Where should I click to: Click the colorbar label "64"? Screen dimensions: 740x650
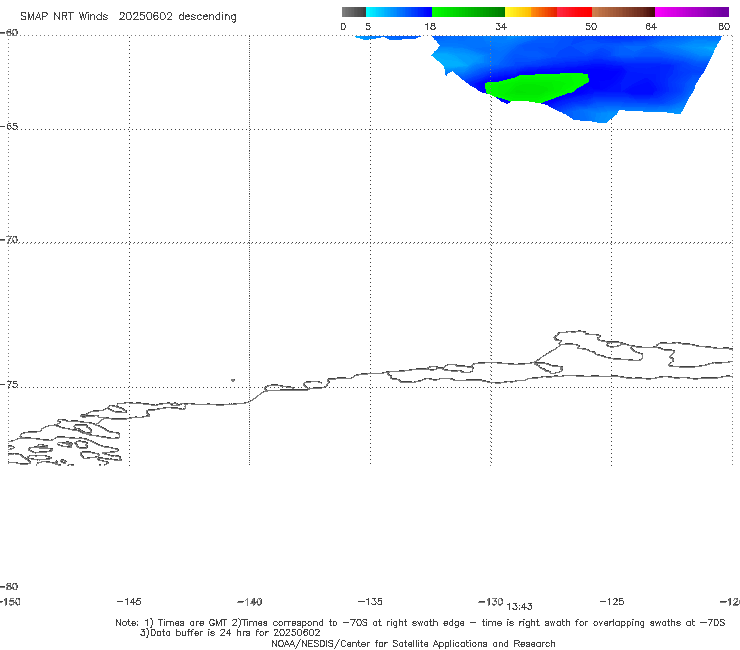(x=651, y=27)
